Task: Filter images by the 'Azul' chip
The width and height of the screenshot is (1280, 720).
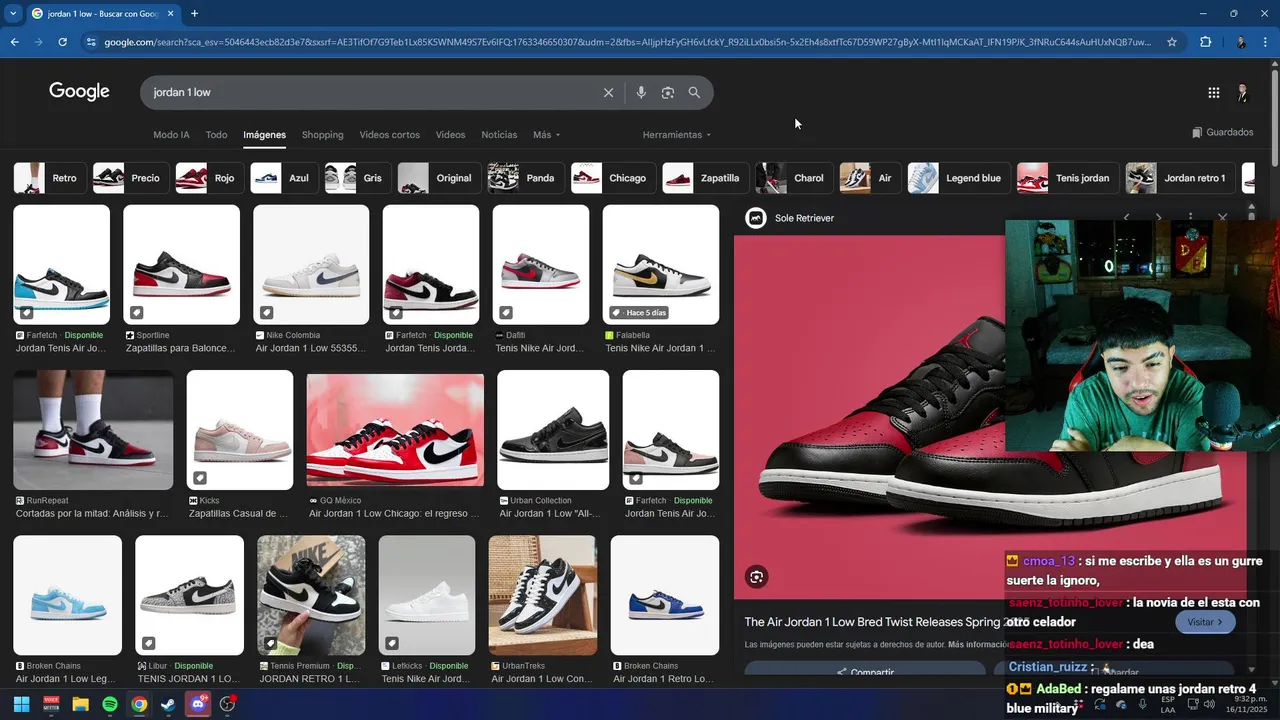Action: click(284, 178)
